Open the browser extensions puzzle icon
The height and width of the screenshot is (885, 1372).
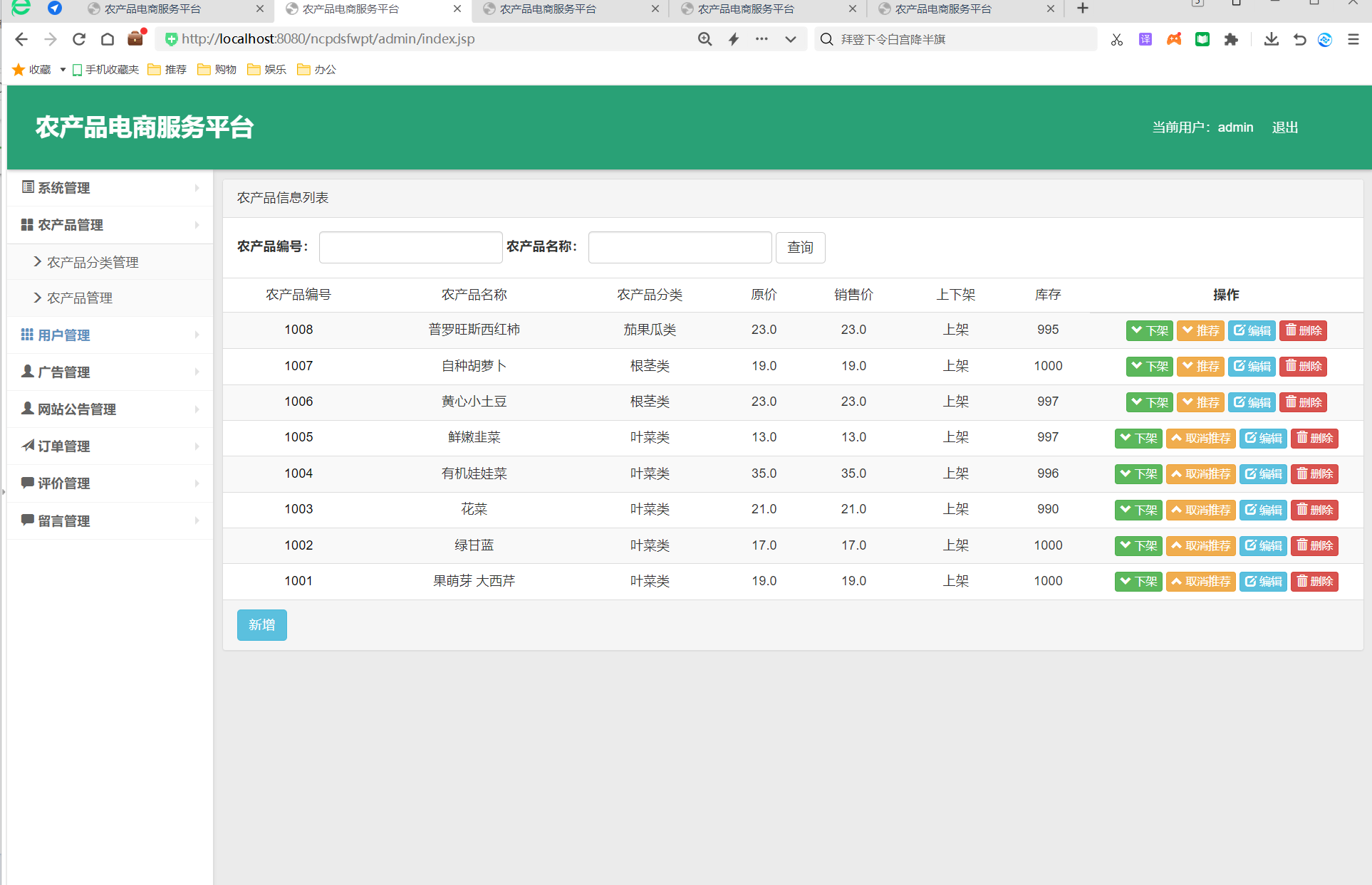pos(1231,39)
